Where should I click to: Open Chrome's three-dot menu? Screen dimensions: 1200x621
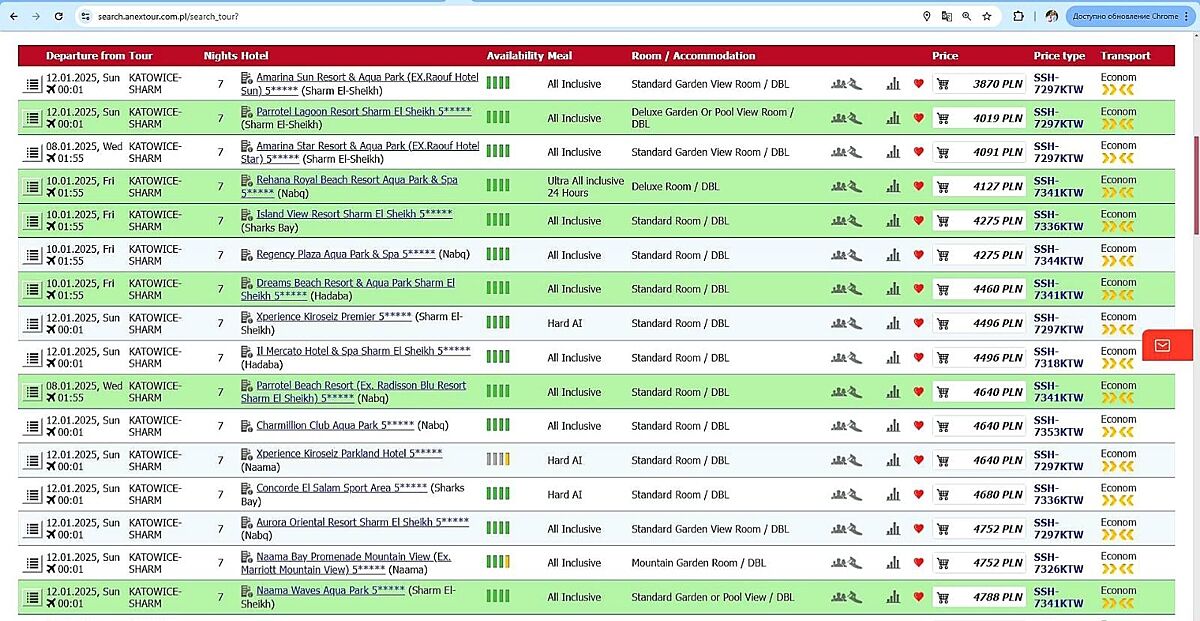1188,16
